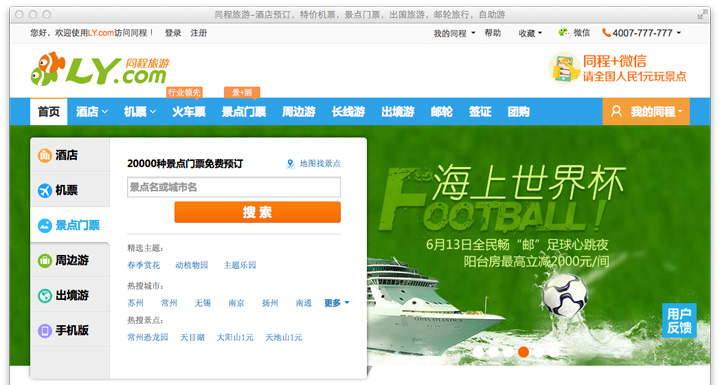Expand 我的同程 dropdown in top bar
Screen dimensions: 720x385
[x=473, y=33]
